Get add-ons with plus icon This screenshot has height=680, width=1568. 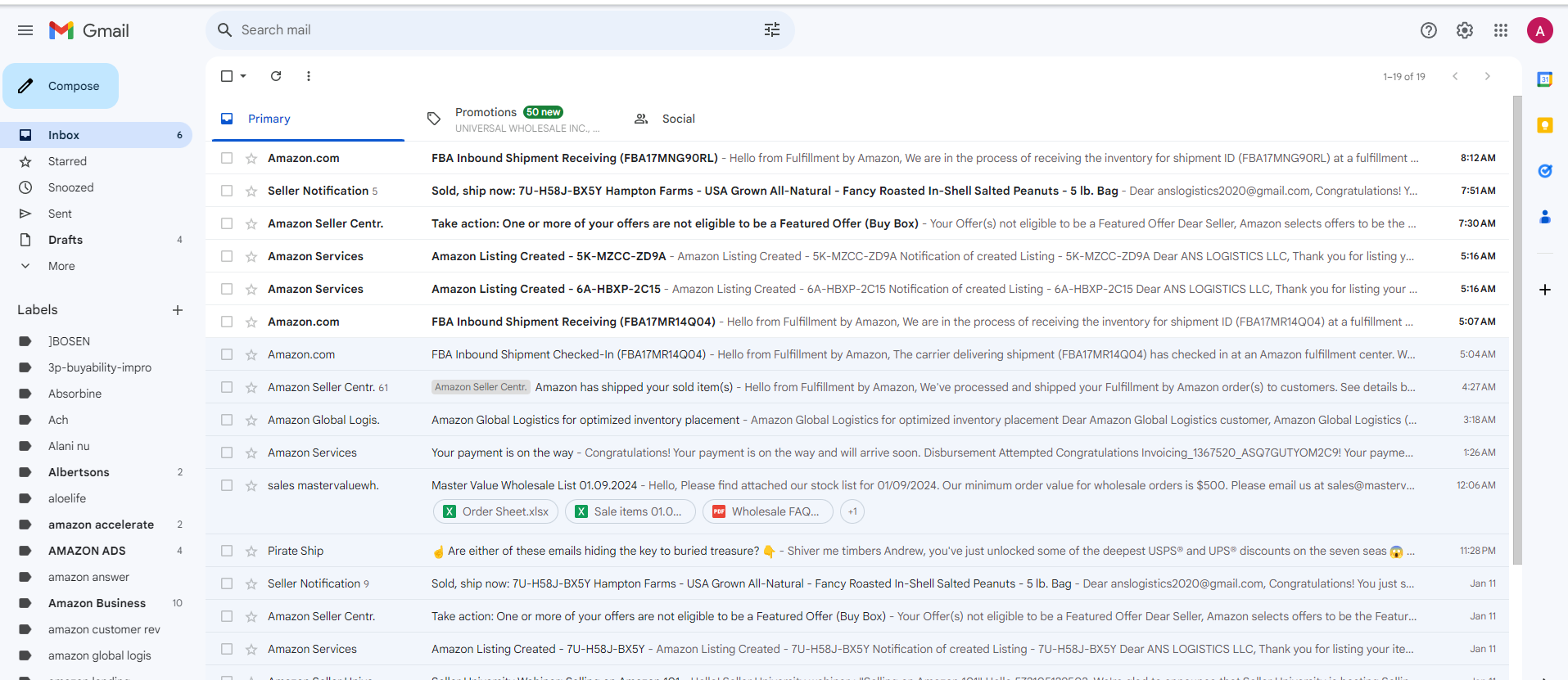point(1545,290)
